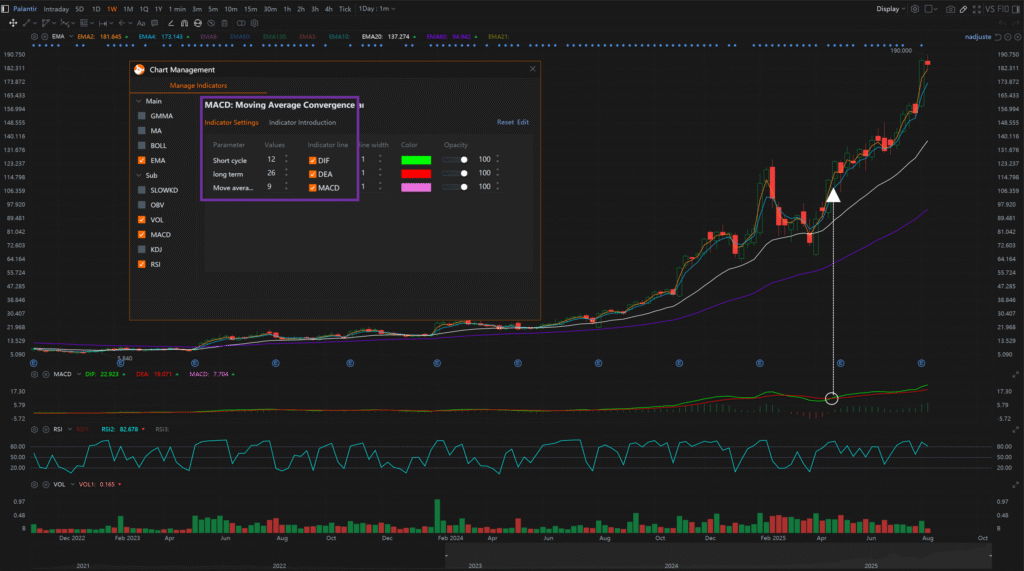Viewport: 1024px width, 571px height.
Task: Toggle the DIF indicator line checkbox
Action: (313, 160)
